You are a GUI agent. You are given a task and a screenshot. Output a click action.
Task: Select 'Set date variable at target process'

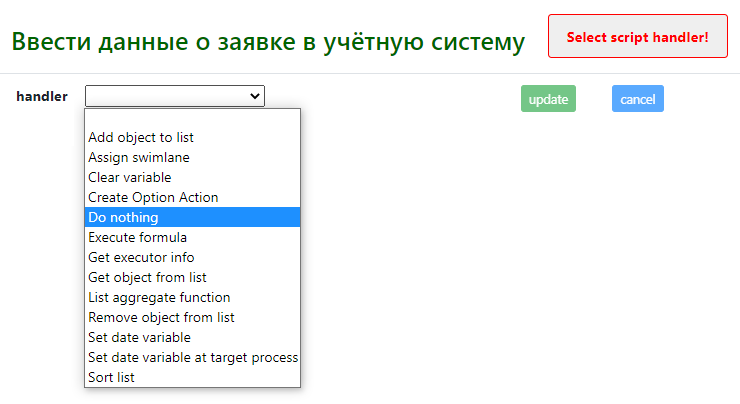coord(192,357)
